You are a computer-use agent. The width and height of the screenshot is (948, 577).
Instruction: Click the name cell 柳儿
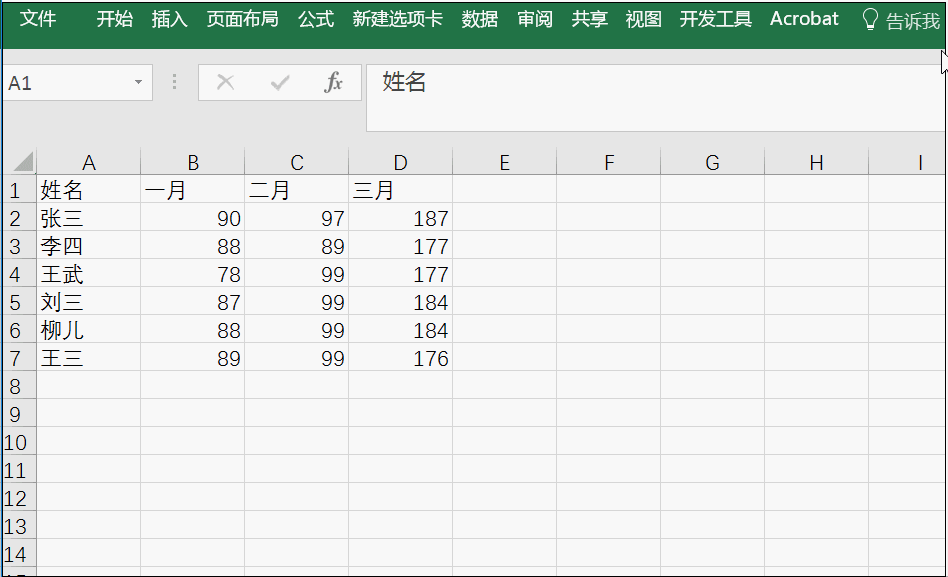(x=88, y=330)
